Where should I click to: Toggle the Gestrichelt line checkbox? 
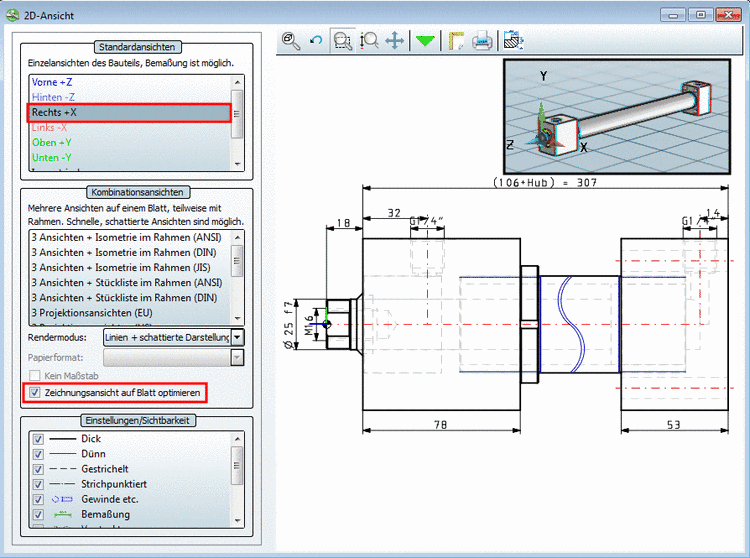[38, 469]
